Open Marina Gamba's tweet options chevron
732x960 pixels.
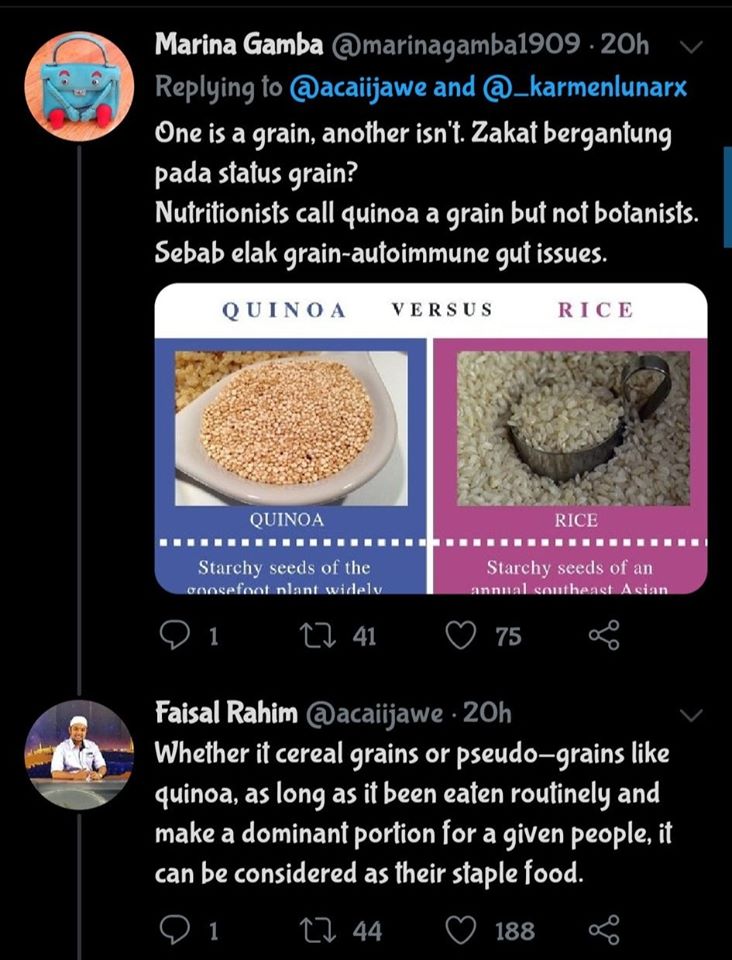pyautogui.click(x=691, y=46)
